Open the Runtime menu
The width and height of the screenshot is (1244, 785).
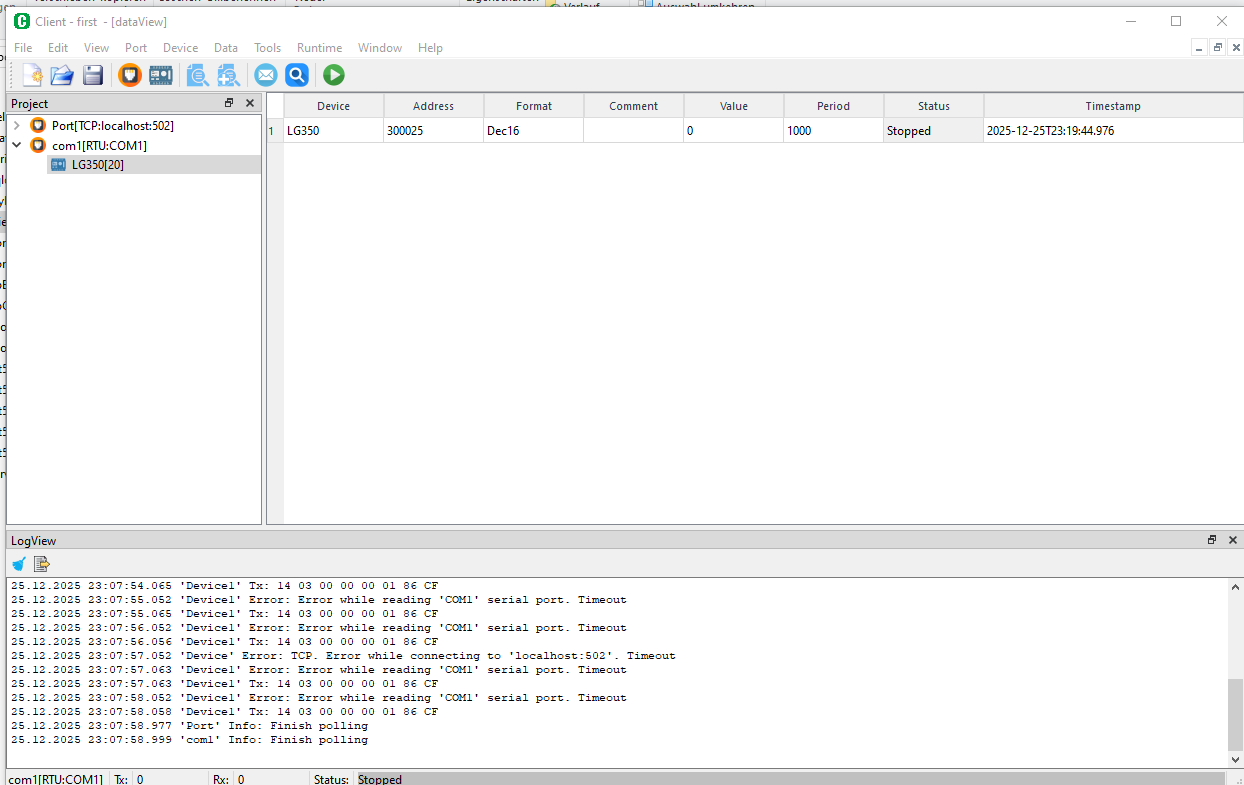click(319, 48)
